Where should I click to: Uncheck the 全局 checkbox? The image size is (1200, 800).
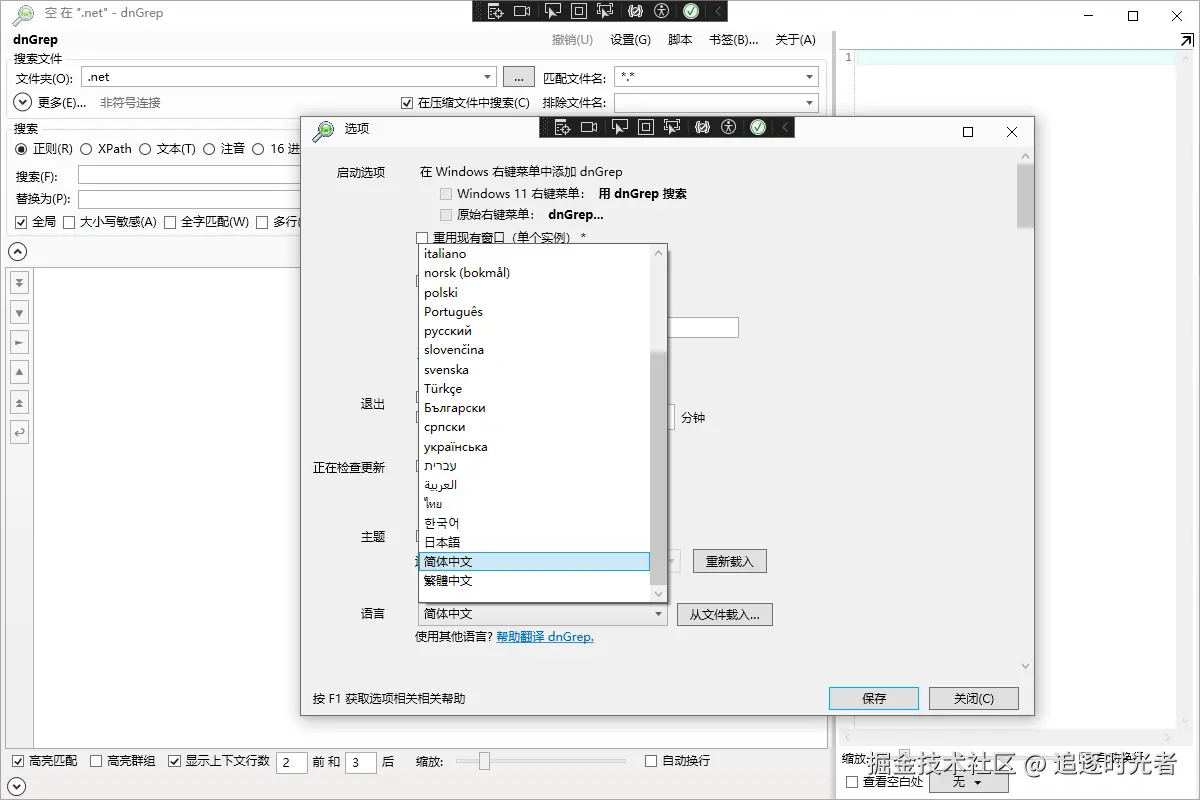click(x=21, y=222)
